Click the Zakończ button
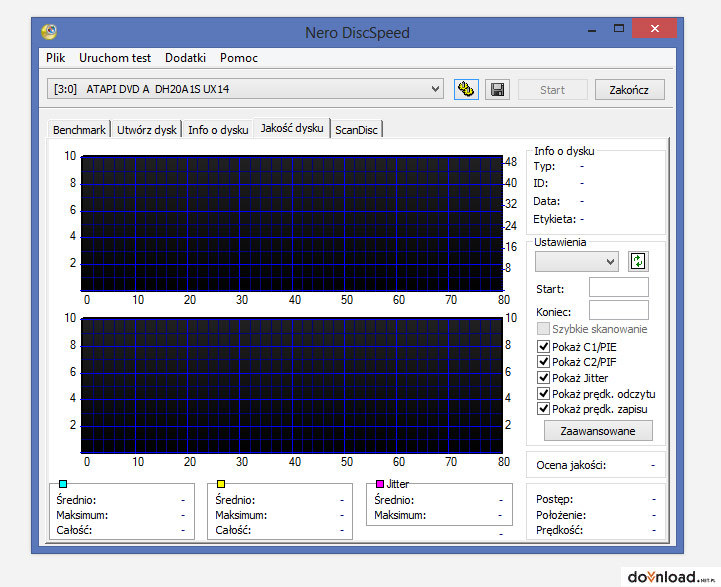Viewport: 721px width, 587px height. pyautogui.click(x=629, y=90)
